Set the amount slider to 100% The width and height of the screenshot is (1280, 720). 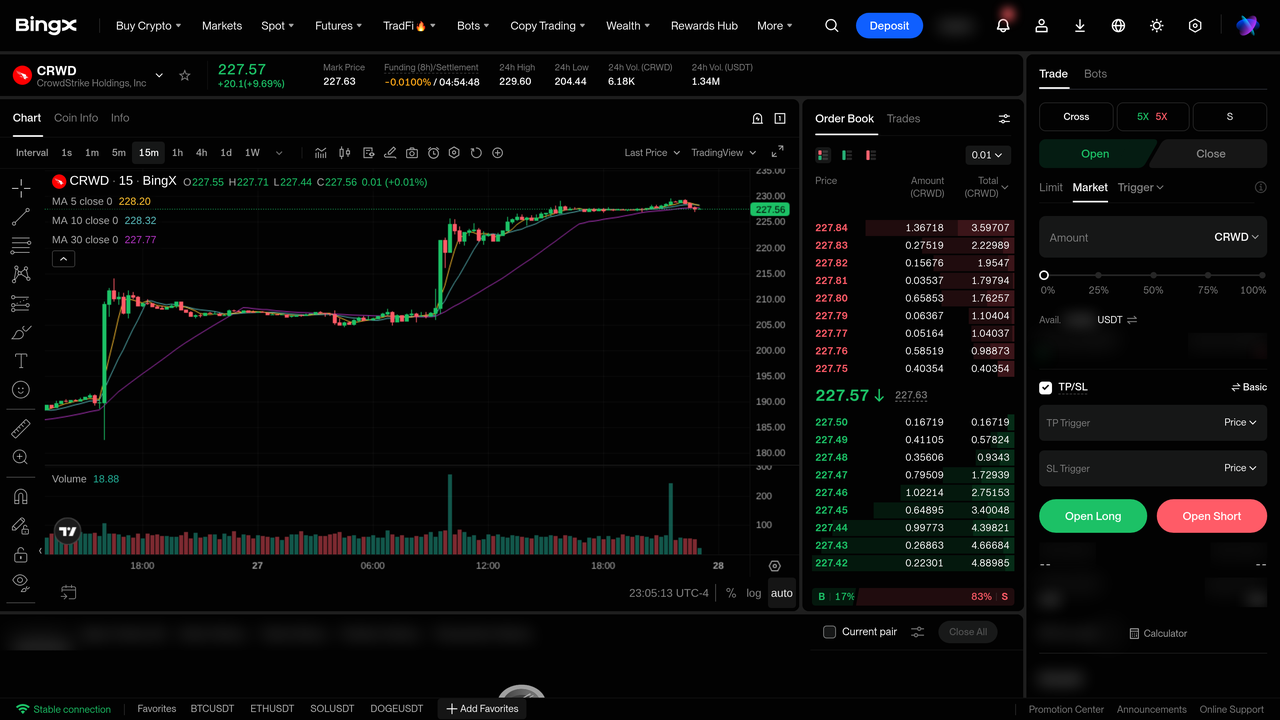1261,275
